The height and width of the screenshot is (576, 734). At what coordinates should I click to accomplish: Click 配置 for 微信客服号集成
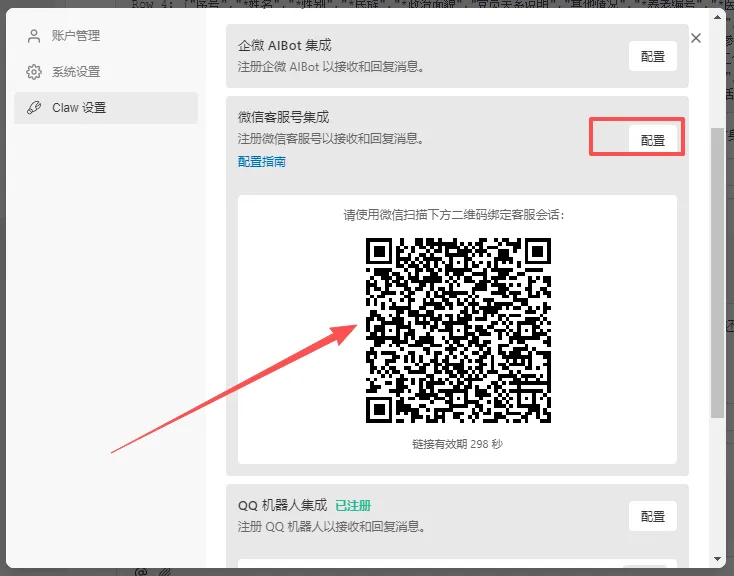[653, 140]
